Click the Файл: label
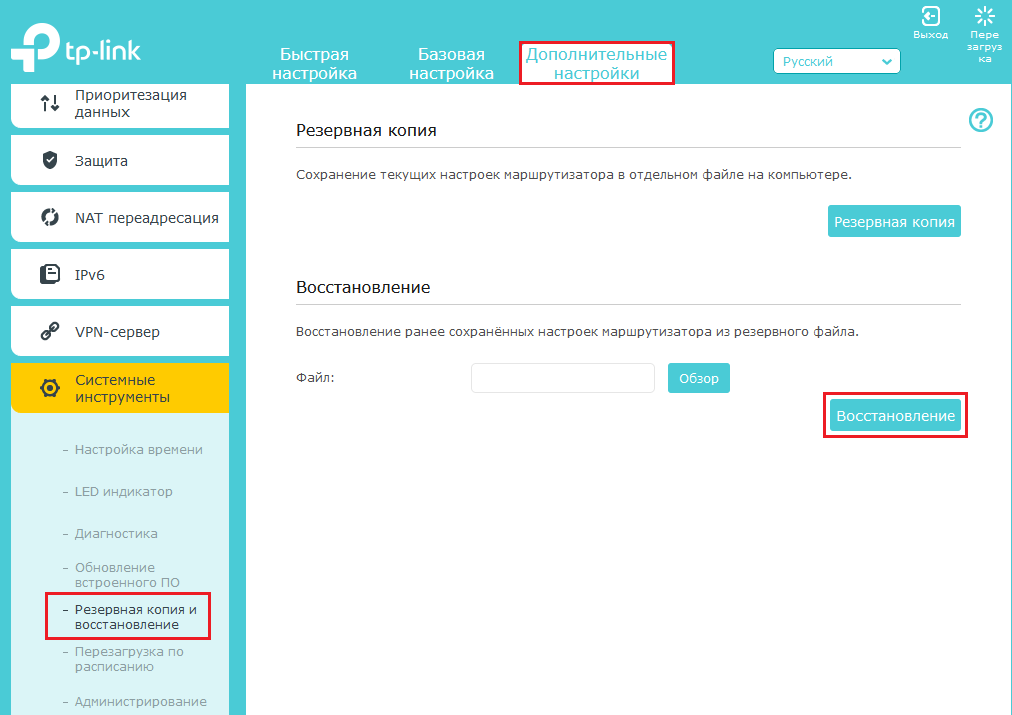Screen dimensions: 1012x715 (x=315, y=378)
